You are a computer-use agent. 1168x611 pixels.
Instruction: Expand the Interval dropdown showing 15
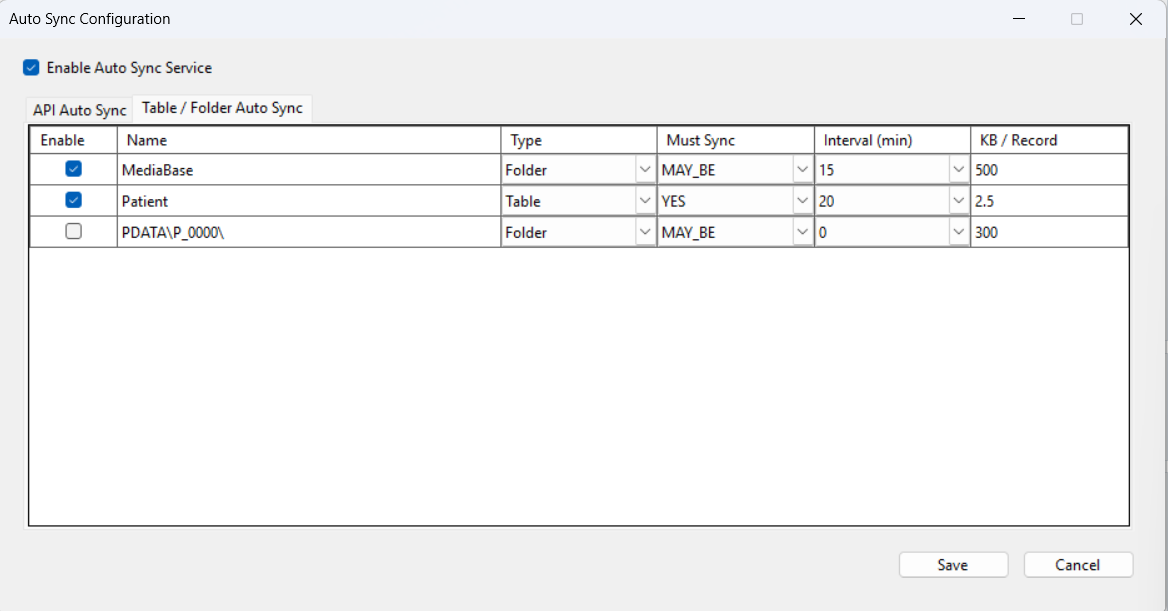[959, 170]
